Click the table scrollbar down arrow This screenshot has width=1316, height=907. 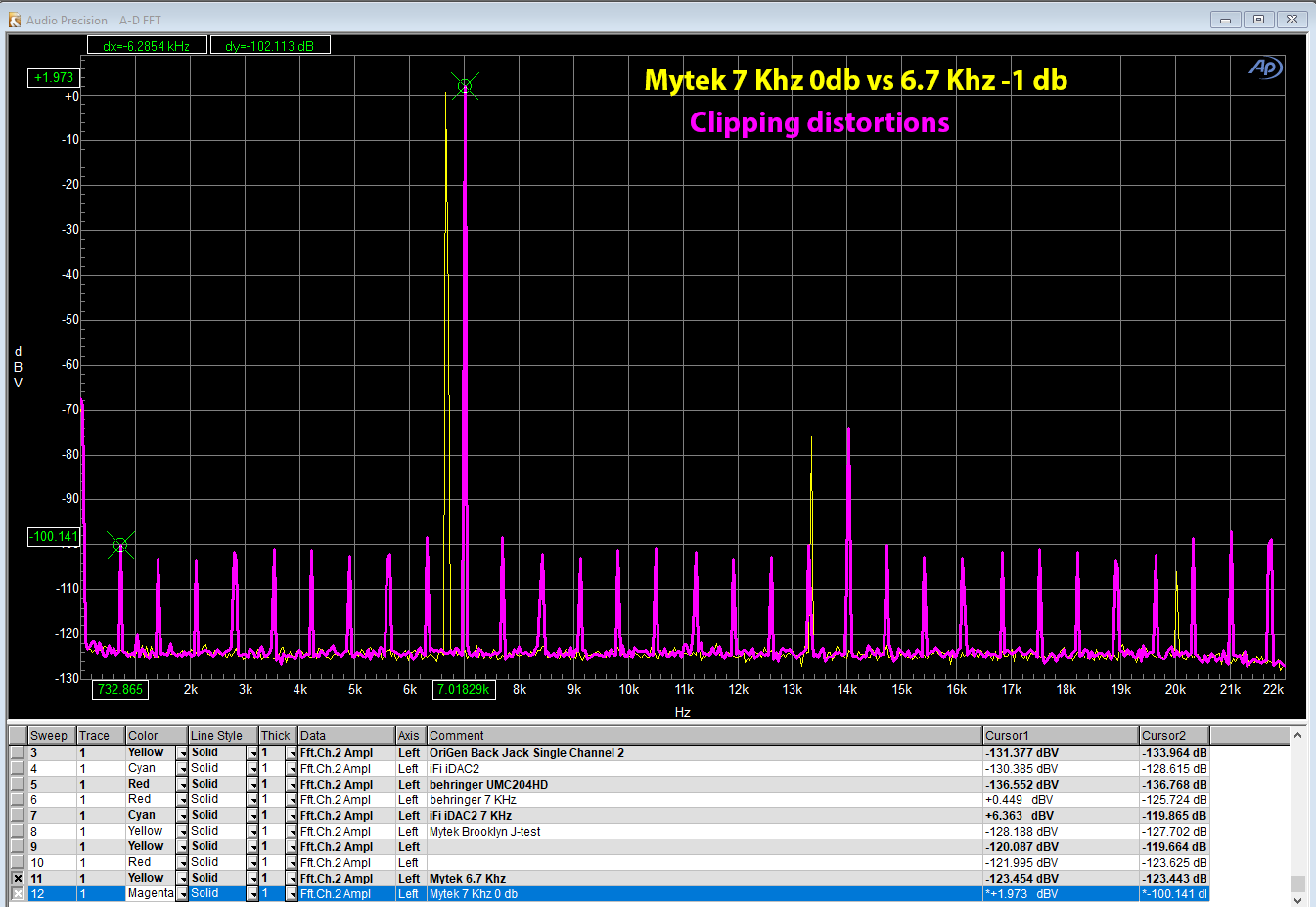coord(1297,899)
